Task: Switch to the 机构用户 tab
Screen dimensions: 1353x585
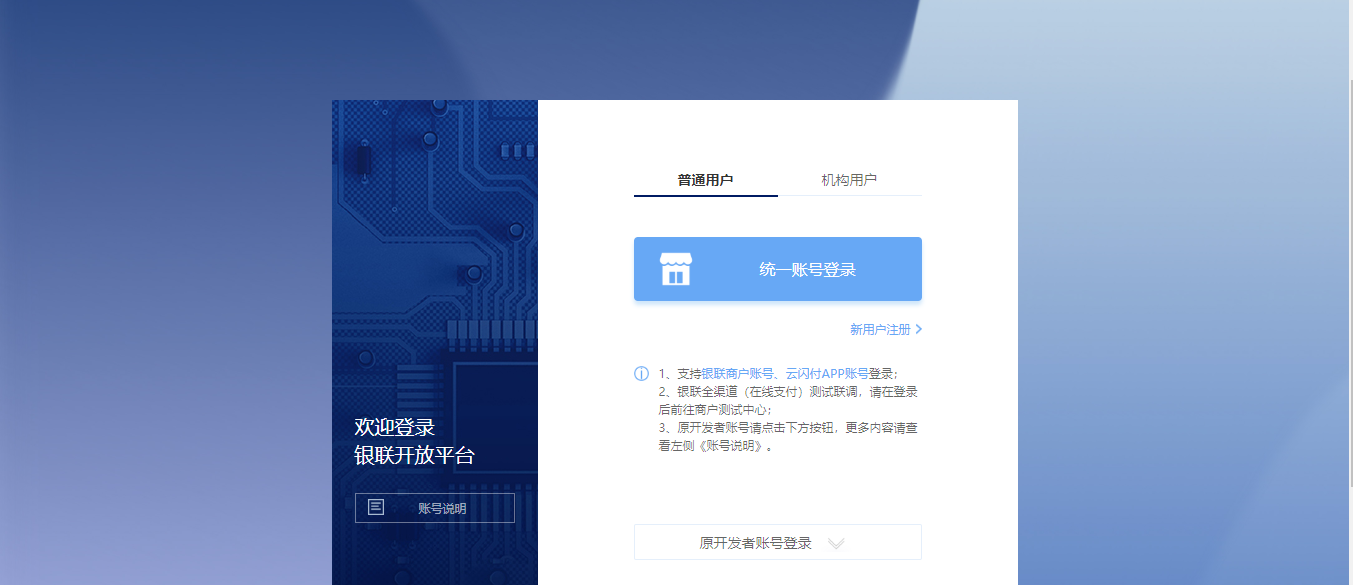Action: pyautogui.click(x=849, y=180)
